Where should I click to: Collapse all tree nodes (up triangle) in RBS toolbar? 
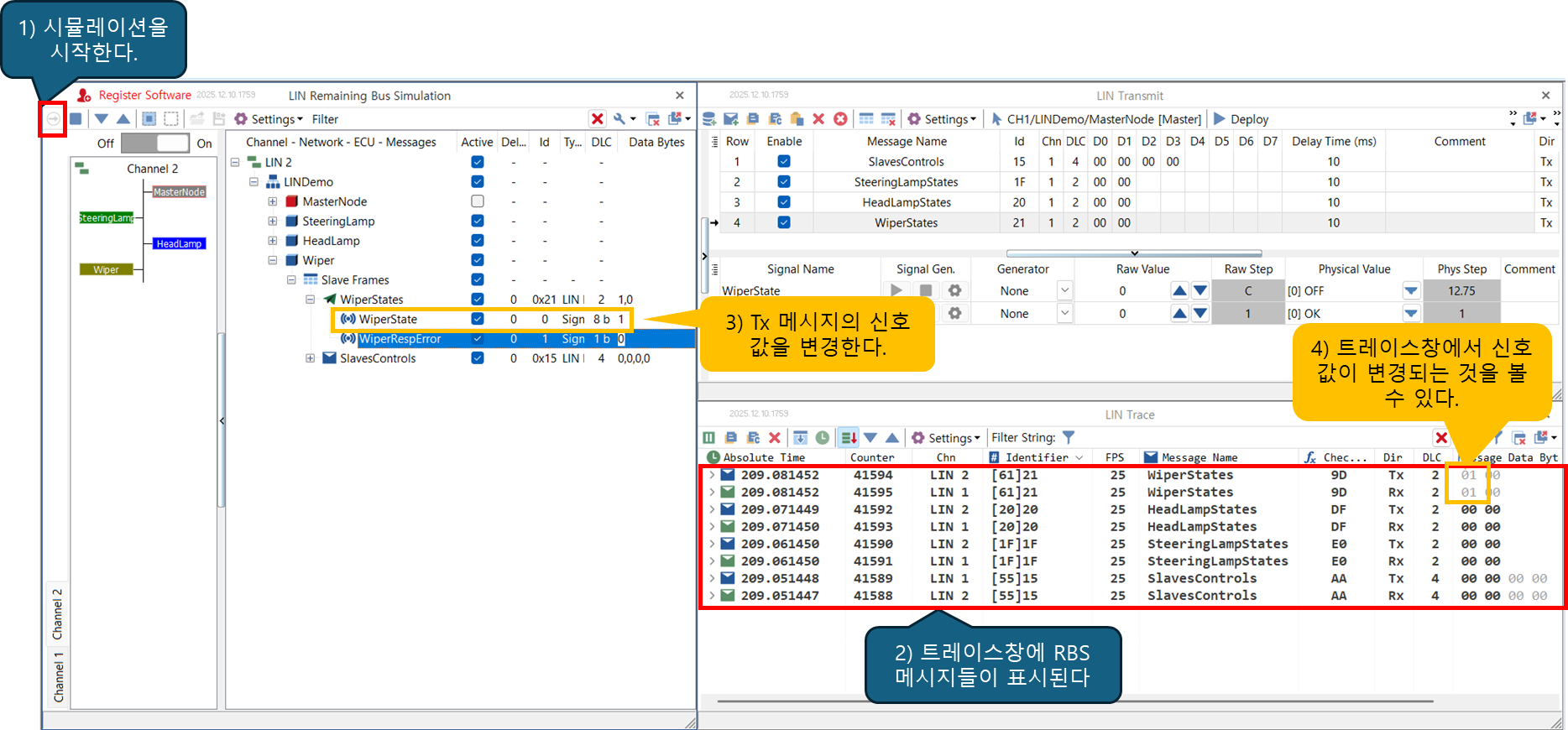123,119
